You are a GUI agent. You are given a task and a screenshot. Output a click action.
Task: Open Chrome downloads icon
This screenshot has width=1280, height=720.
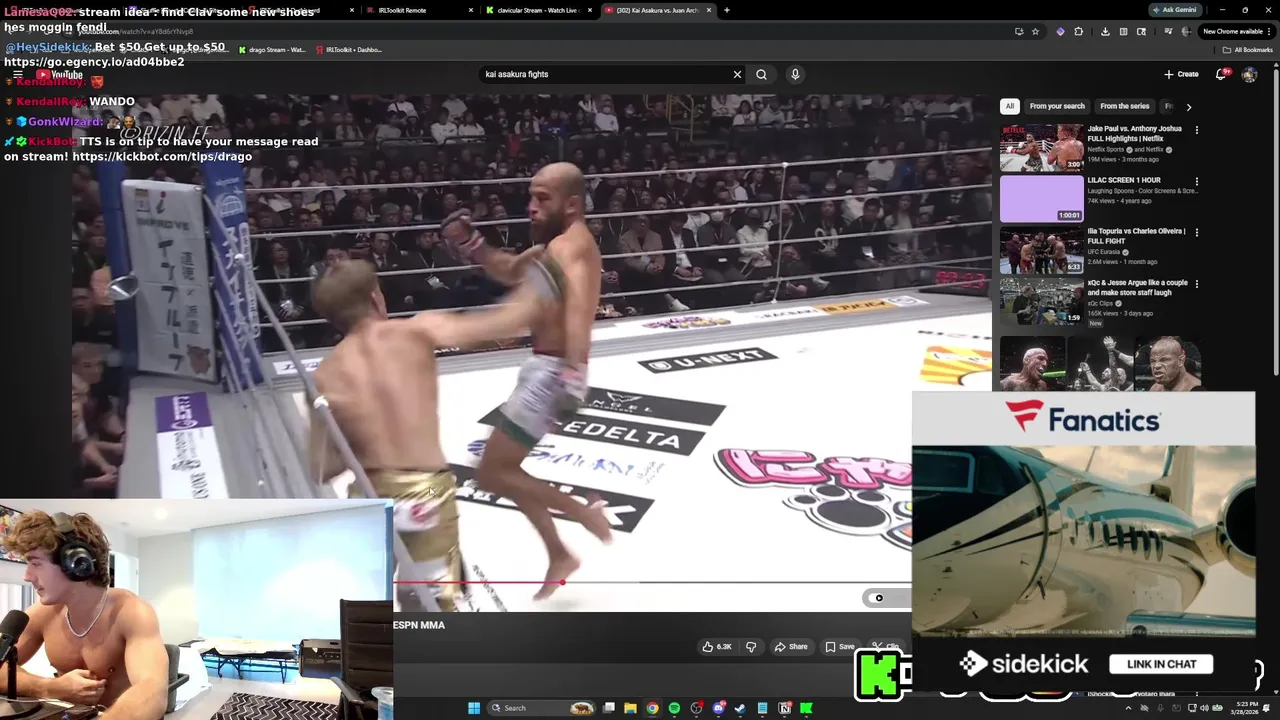(1105, 31)
